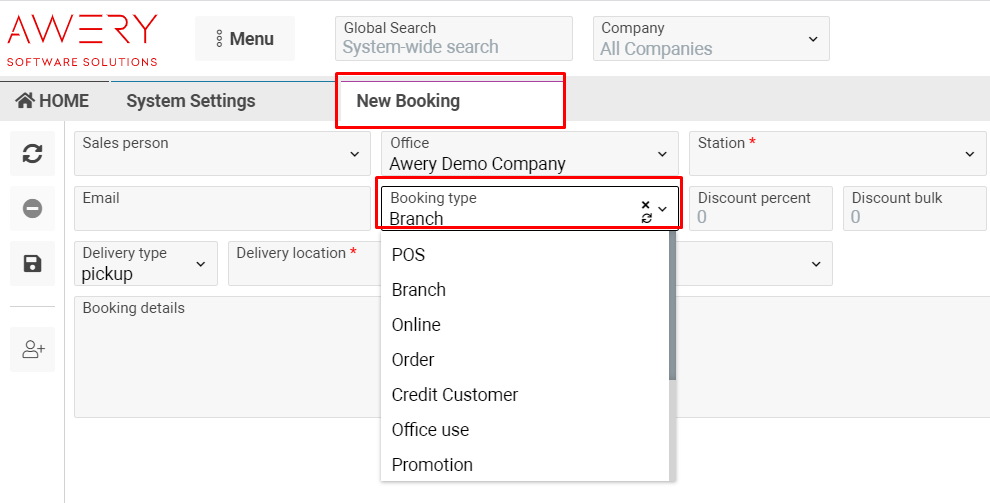Open the Menu button
990x503 pixels.
(244, 39)
